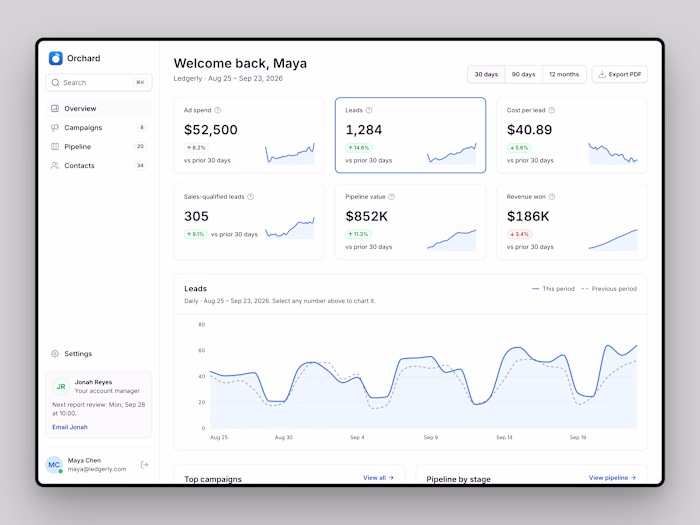
Task: Click the 5.6% decrease badge
Action: pos(519,148)
